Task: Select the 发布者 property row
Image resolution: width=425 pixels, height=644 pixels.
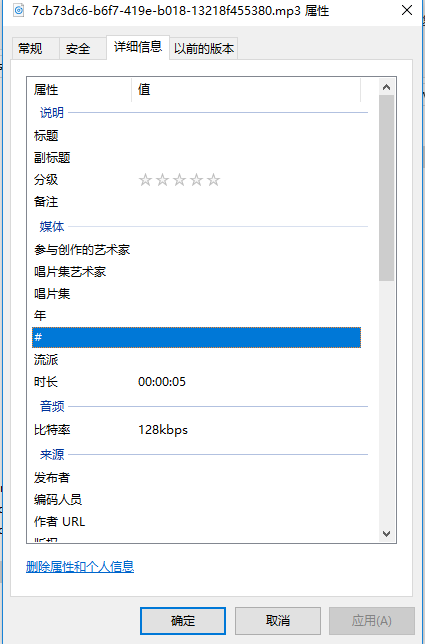Action: pos(197,478)
